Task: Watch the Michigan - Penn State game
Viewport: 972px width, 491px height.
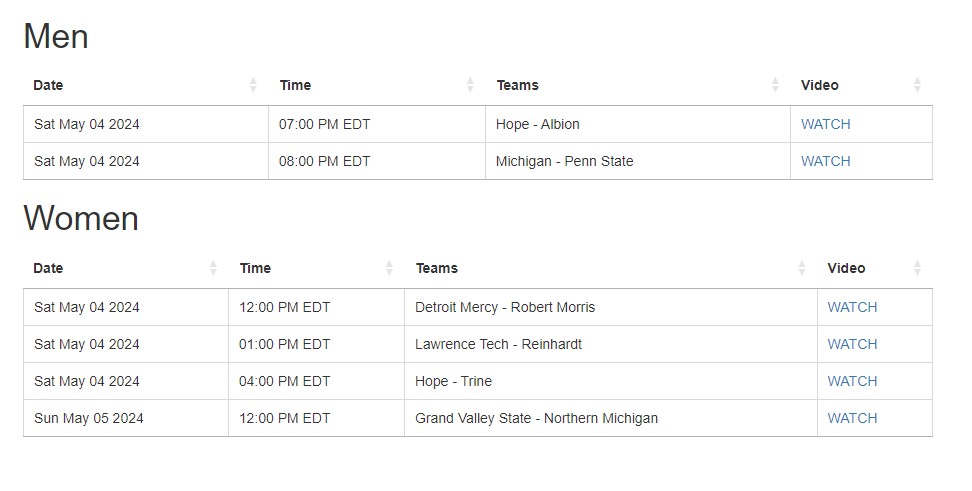Action: click(825, 162)
